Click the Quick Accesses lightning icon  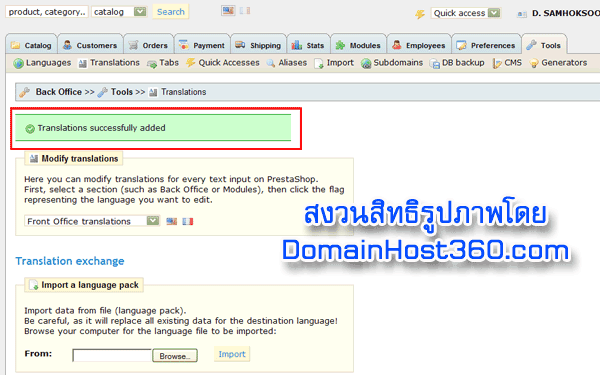[x=191, y=63]
